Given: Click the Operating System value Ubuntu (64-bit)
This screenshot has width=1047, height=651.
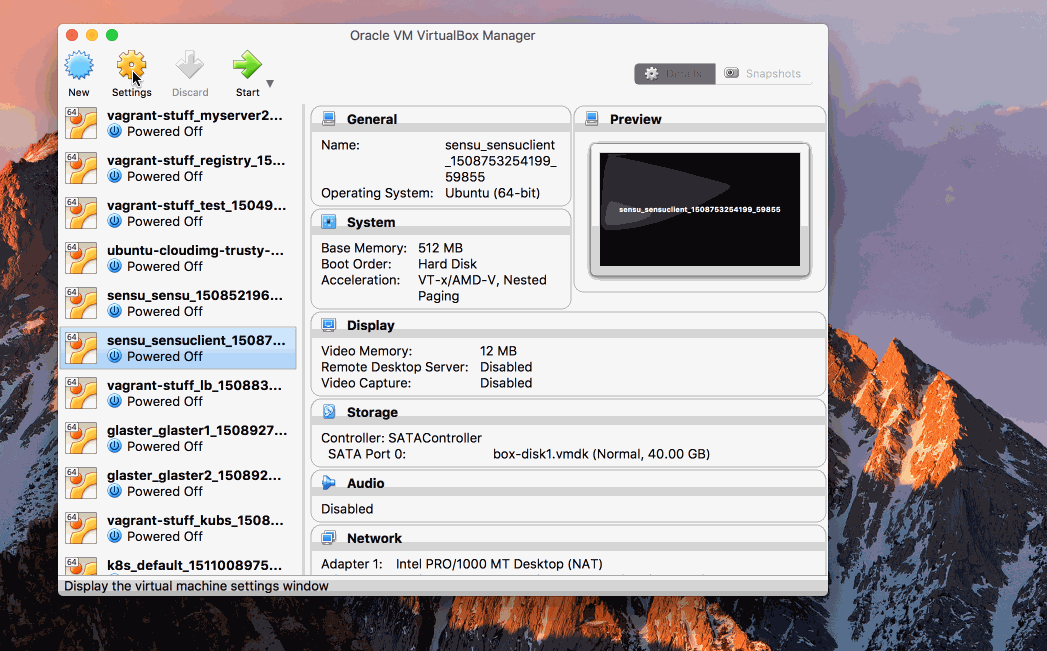Looking at the screenshot, I should tap(493, 193).
